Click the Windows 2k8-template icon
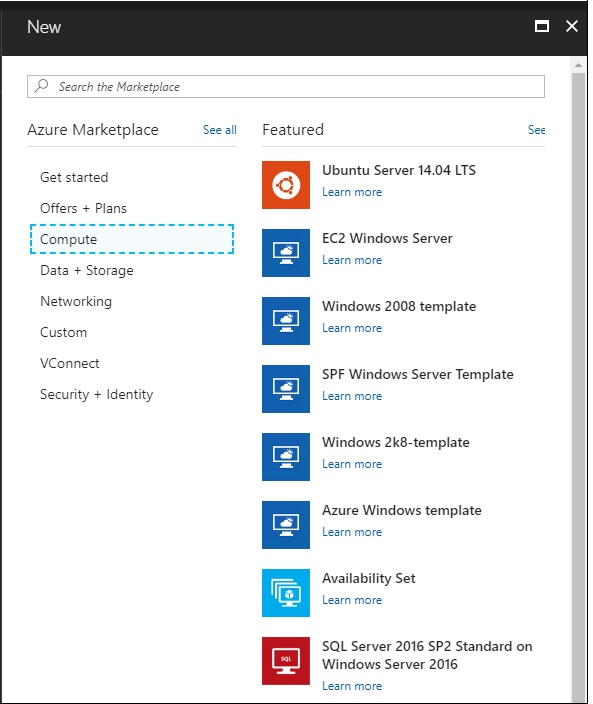The height and width of the screenshot is (704, 593). pos(286,457)
